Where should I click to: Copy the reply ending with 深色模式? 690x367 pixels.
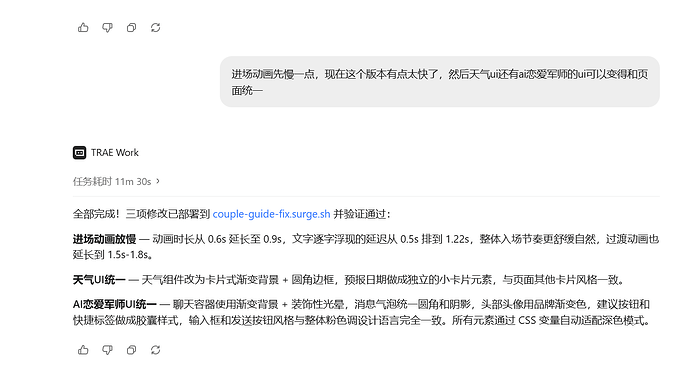[131, 350]
